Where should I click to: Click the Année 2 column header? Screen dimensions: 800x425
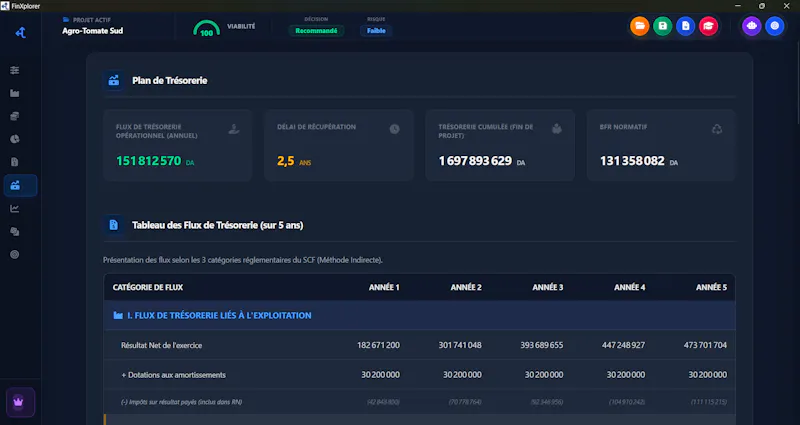point(466,287)
